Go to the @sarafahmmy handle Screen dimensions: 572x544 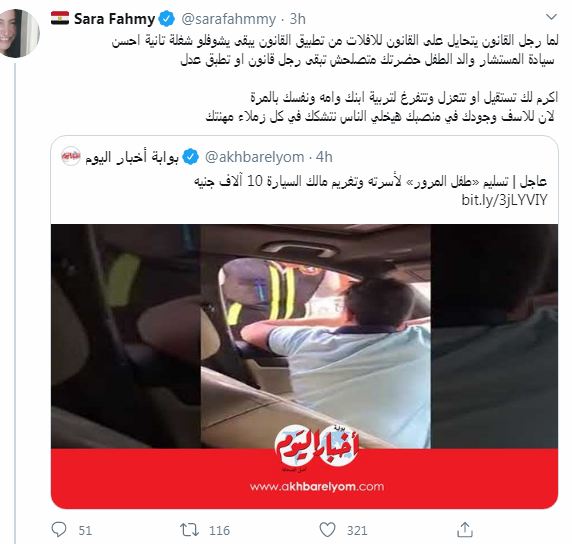coord(229,19)
